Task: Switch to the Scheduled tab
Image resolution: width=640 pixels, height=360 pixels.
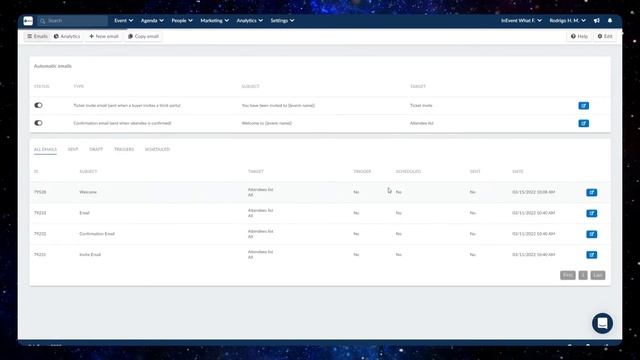Action: (x=157, y=149)
